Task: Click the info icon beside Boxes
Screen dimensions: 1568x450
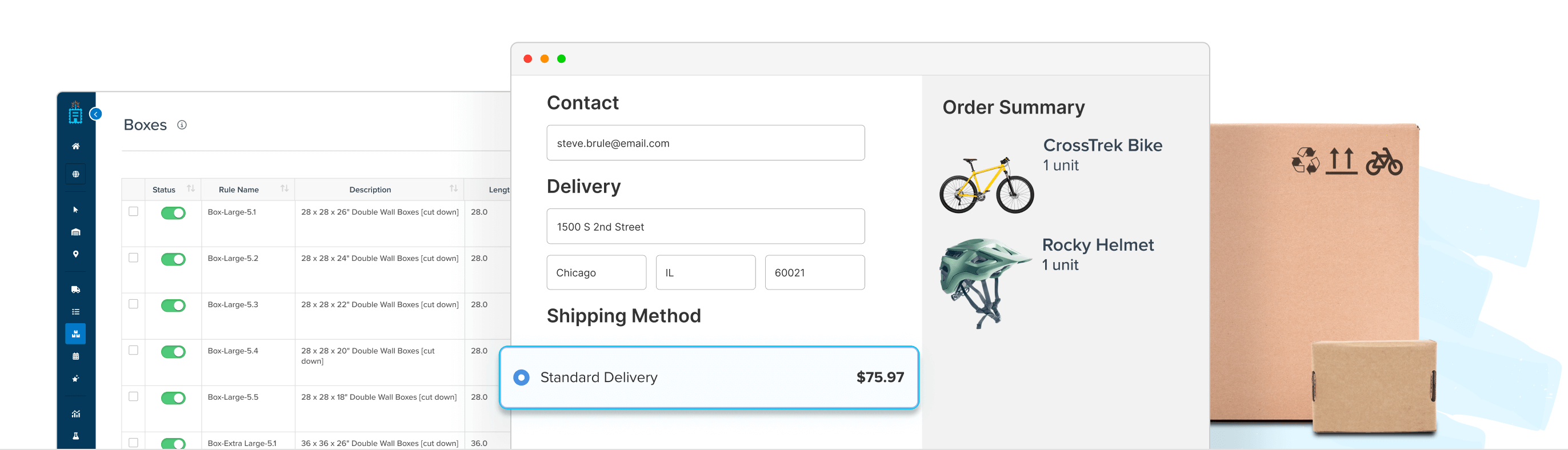Action: pyautogui.click(x=182, y=124)
